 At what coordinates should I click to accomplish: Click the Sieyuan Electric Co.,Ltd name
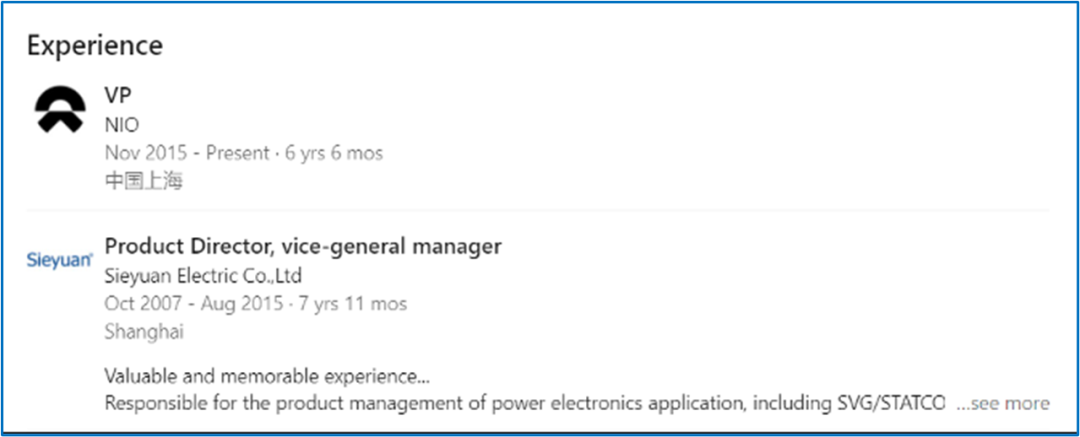point(203,275)
